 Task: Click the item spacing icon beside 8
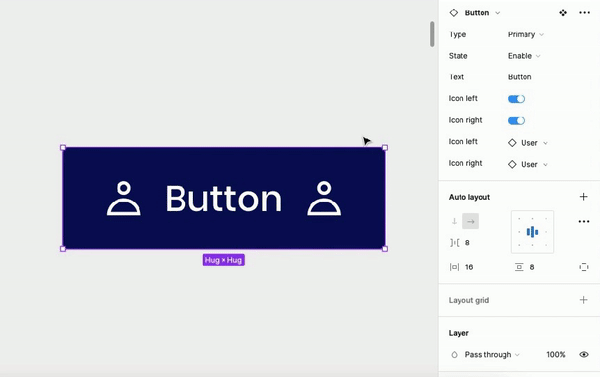coord(455,243)
